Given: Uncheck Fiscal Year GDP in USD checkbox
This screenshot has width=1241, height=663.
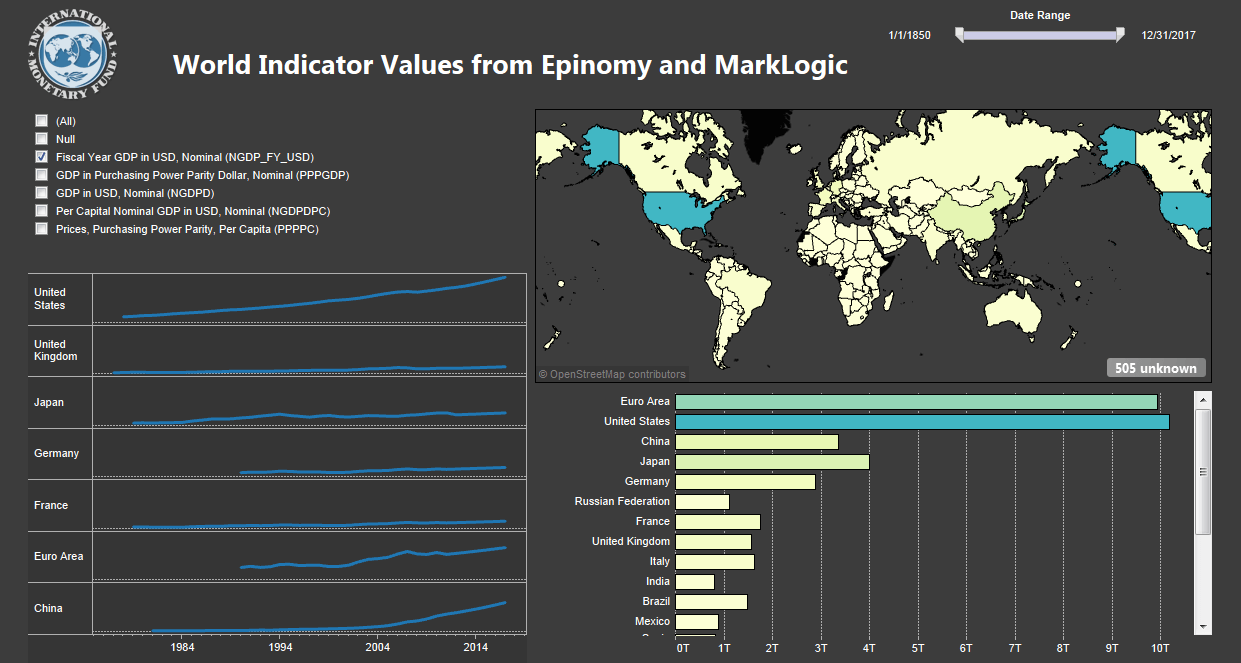Looking at the screenshot, I should tap(42, 157).
